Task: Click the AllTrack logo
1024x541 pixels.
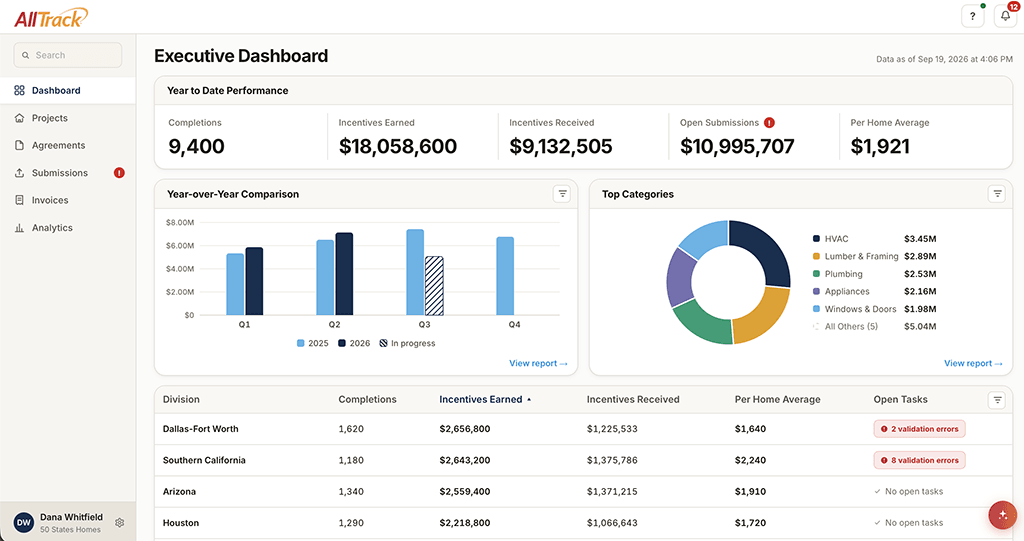Action: pyautogui.click(x=51, y=18)
